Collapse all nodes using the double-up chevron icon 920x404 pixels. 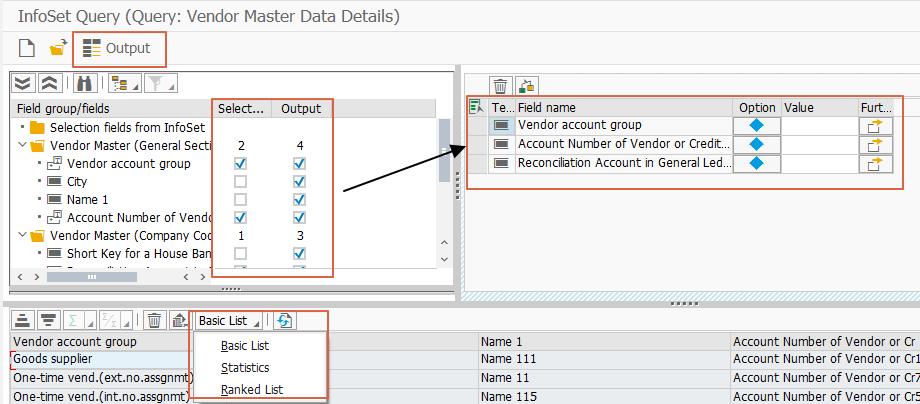(50, 84)
